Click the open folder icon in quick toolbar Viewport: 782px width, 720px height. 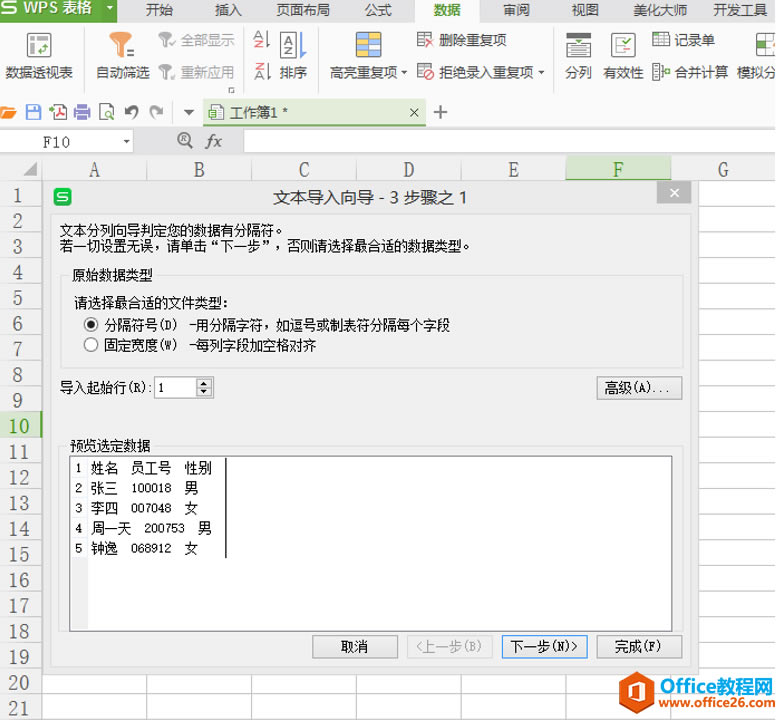(8, 113)
